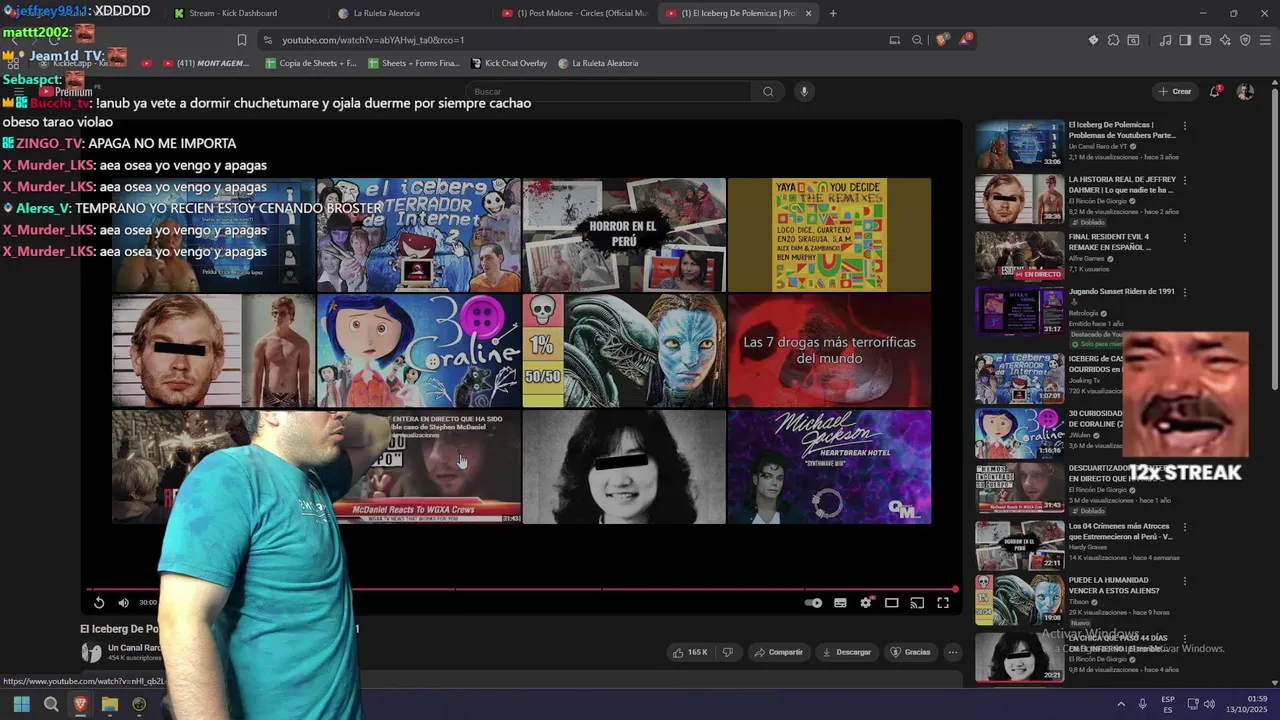The width and height of the screenshot is (1280, 720).
Task: Open the YouTube notifications bell
Action: coord(1215,91)
